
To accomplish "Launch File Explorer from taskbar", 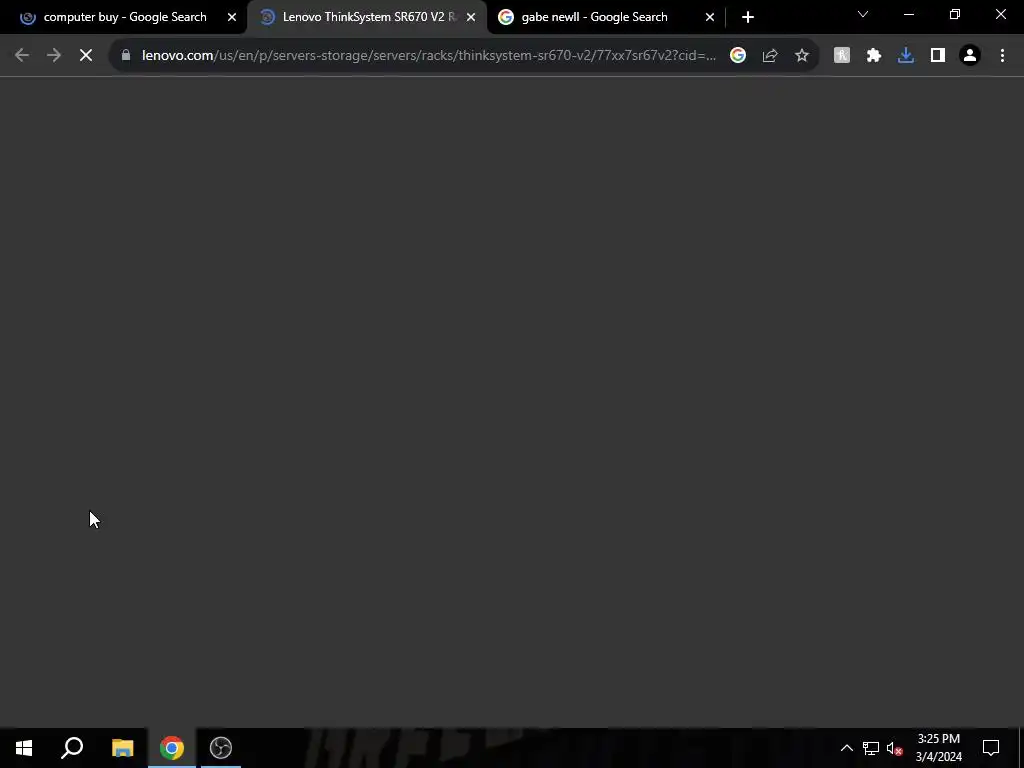I will pyautogui.click(x=122, y=748).
